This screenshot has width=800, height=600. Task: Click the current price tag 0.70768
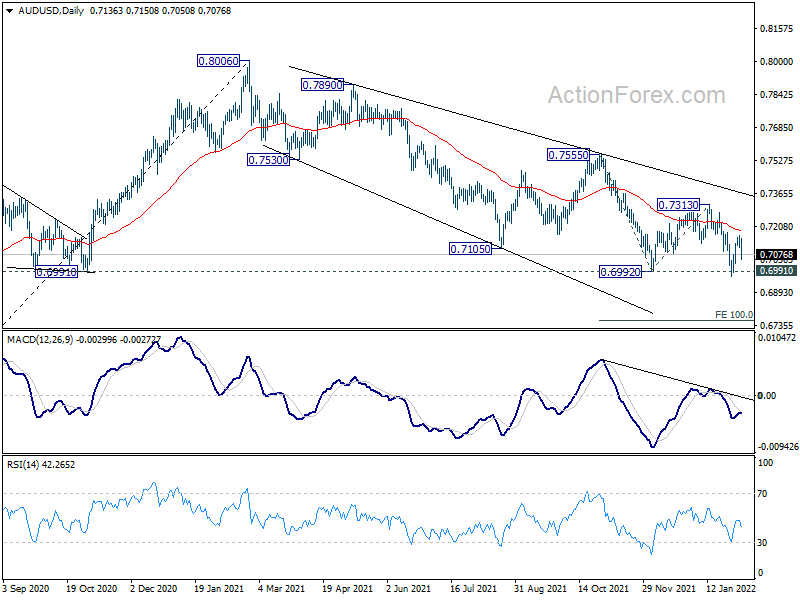click(x=777, y=255)
